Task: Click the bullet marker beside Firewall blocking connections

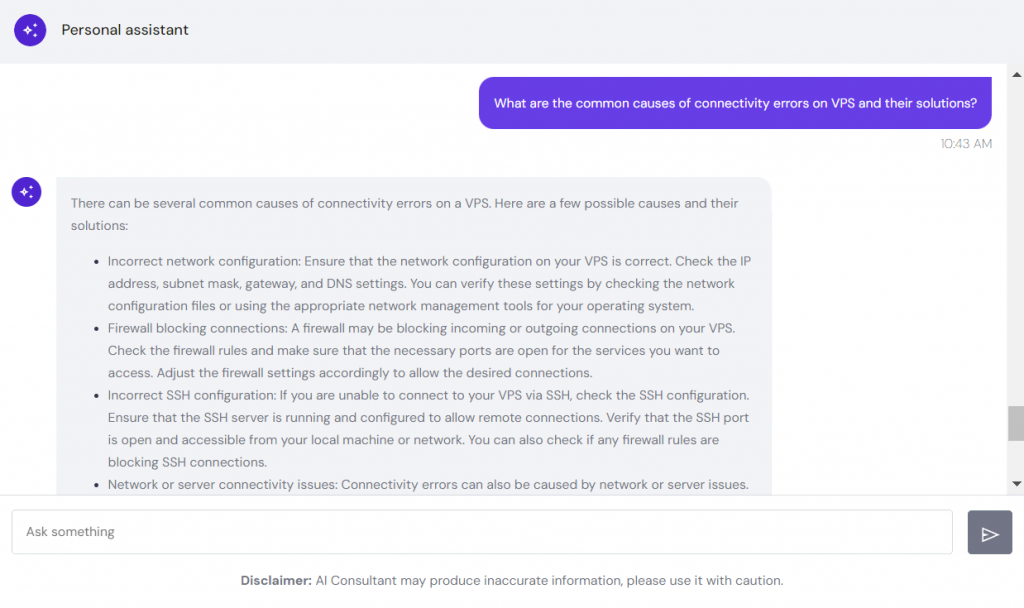Action: [97, 328]
